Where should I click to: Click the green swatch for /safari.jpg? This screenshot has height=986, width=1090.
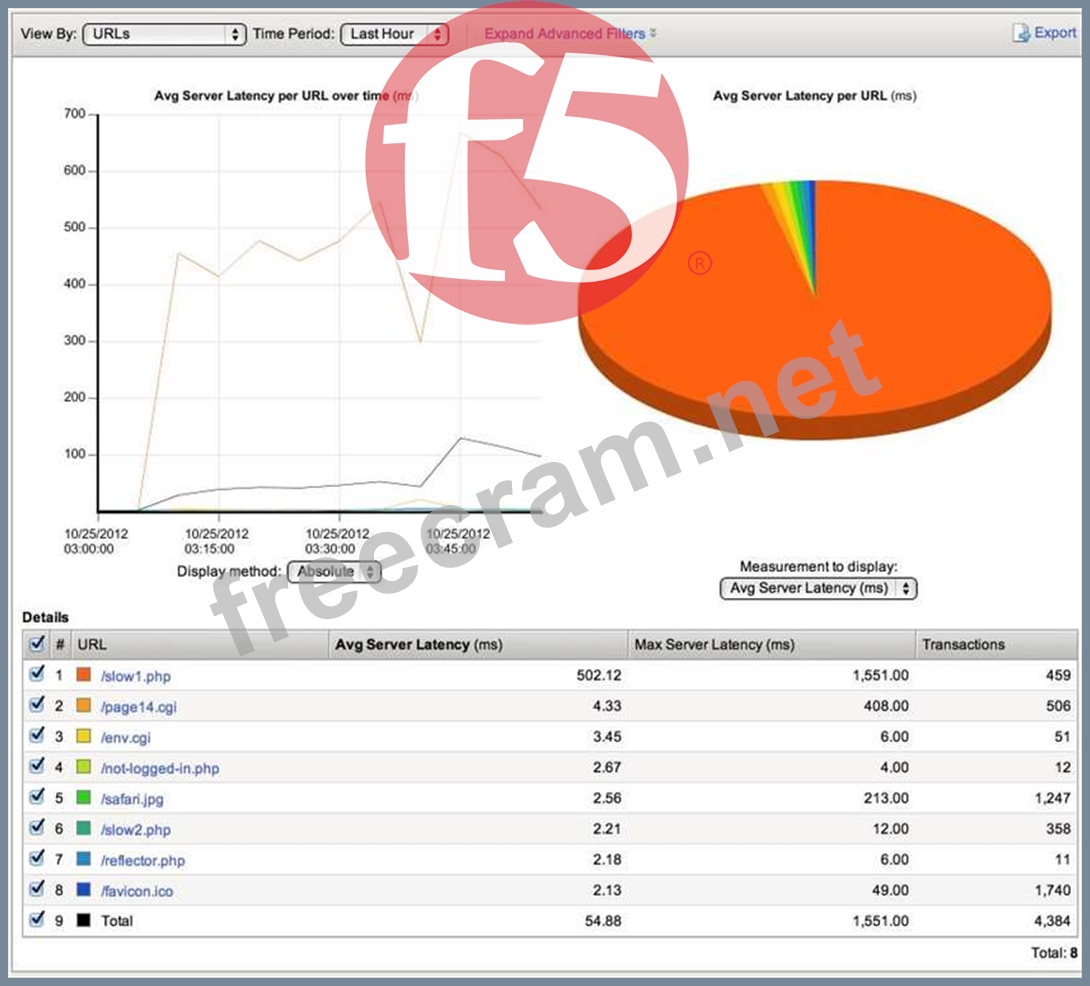[x=83, y=797]
